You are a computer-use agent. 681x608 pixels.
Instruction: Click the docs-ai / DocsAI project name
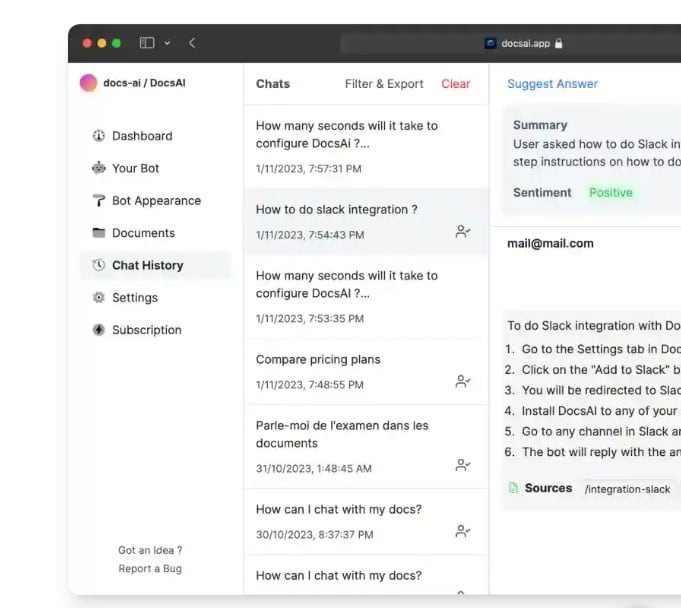tap(144, 83)
